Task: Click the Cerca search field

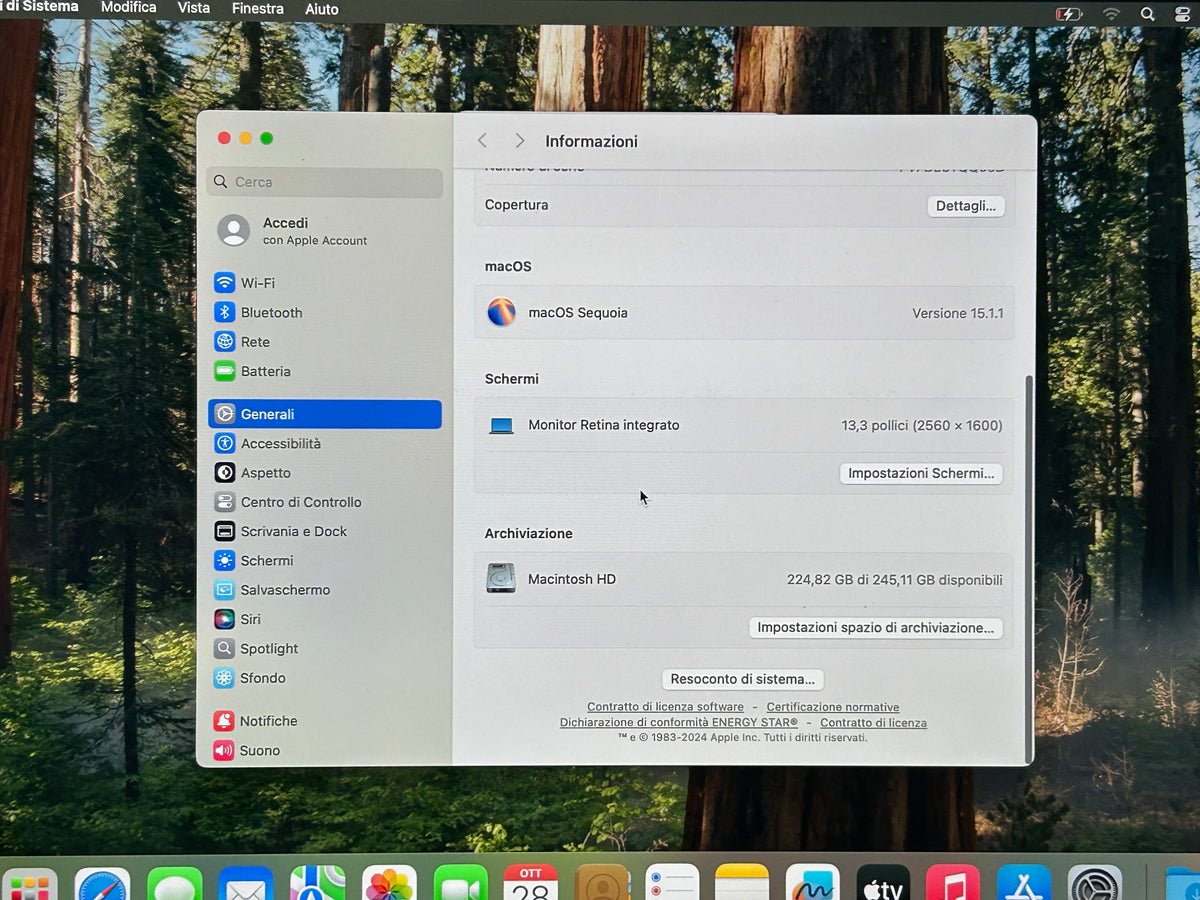Action: coord(325,182)
